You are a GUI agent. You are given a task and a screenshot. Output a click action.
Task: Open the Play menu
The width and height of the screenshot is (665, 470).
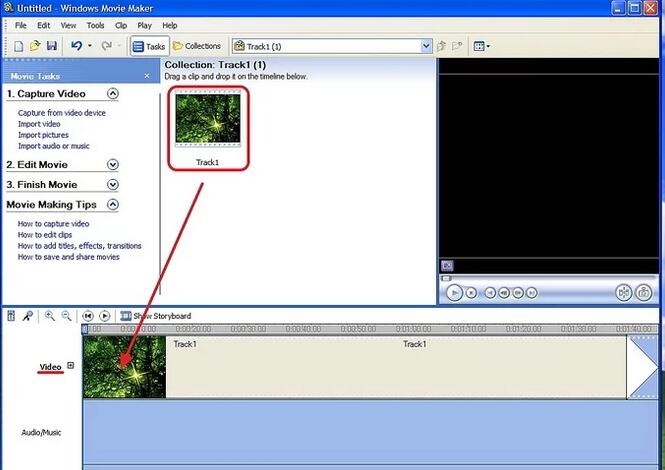[x=144, y=25]
